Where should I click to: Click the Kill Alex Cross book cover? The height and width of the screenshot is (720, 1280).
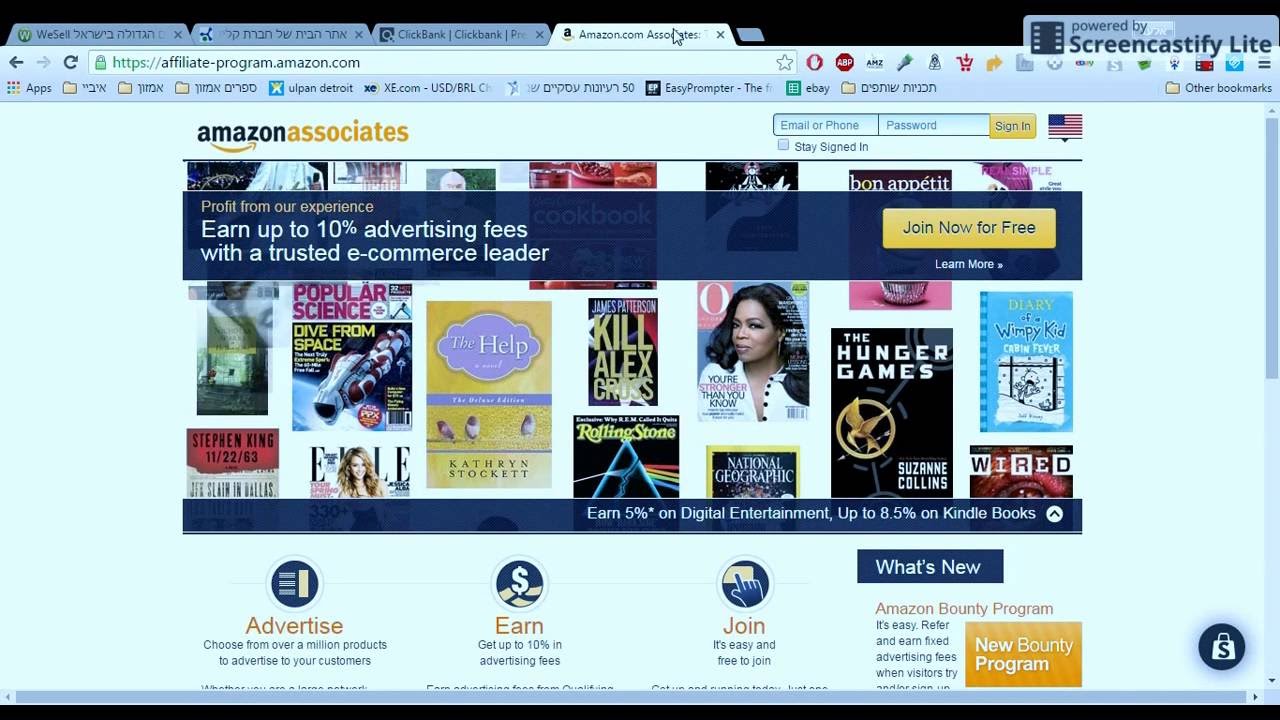pos(623,352)
